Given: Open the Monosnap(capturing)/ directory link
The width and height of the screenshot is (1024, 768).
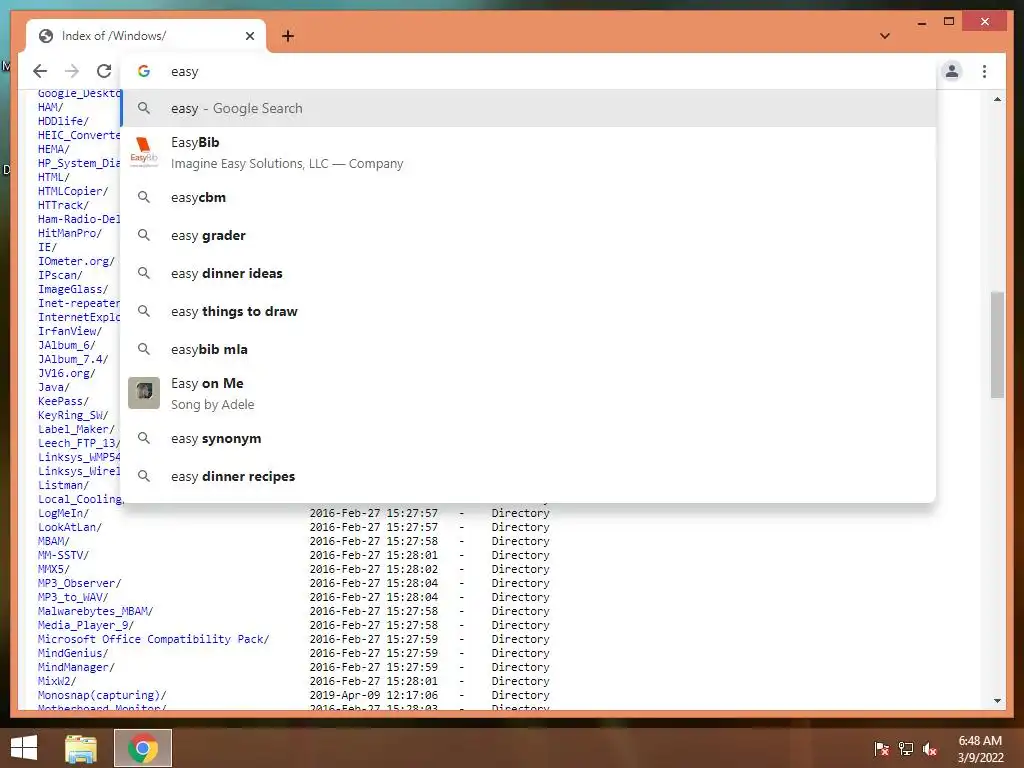Looking at the screenshot, I should click(x=102, y=696).
